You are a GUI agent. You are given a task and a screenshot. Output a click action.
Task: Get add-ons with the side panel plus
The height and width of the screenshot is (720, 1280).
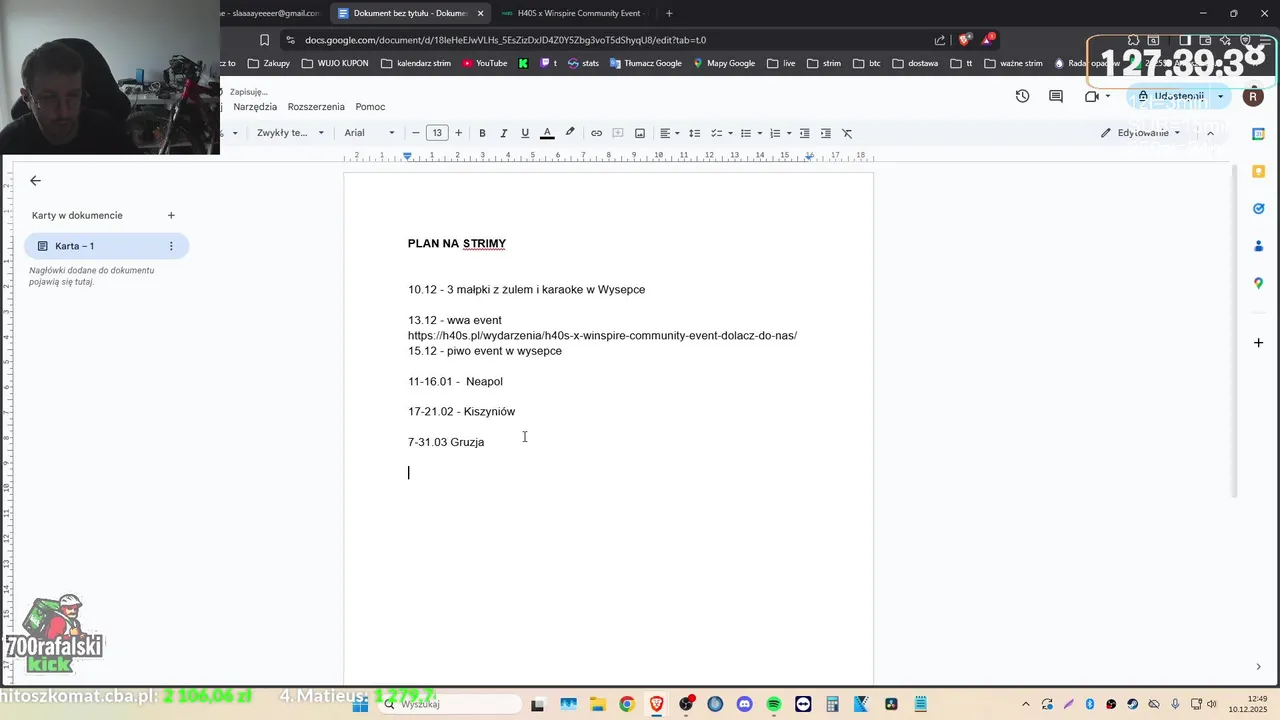pyautogui.click(x=1259, y=343)
